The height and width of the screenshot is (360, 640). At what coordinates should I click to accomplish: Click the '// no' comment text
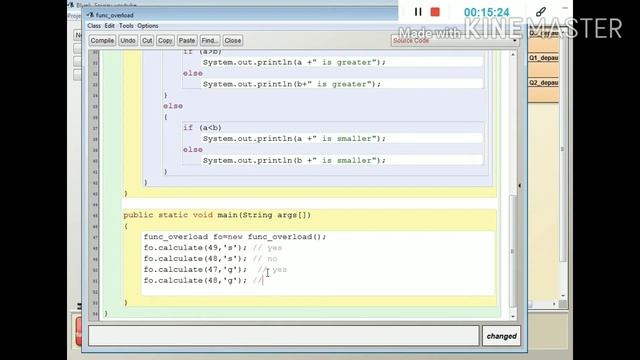pos(265,259)
